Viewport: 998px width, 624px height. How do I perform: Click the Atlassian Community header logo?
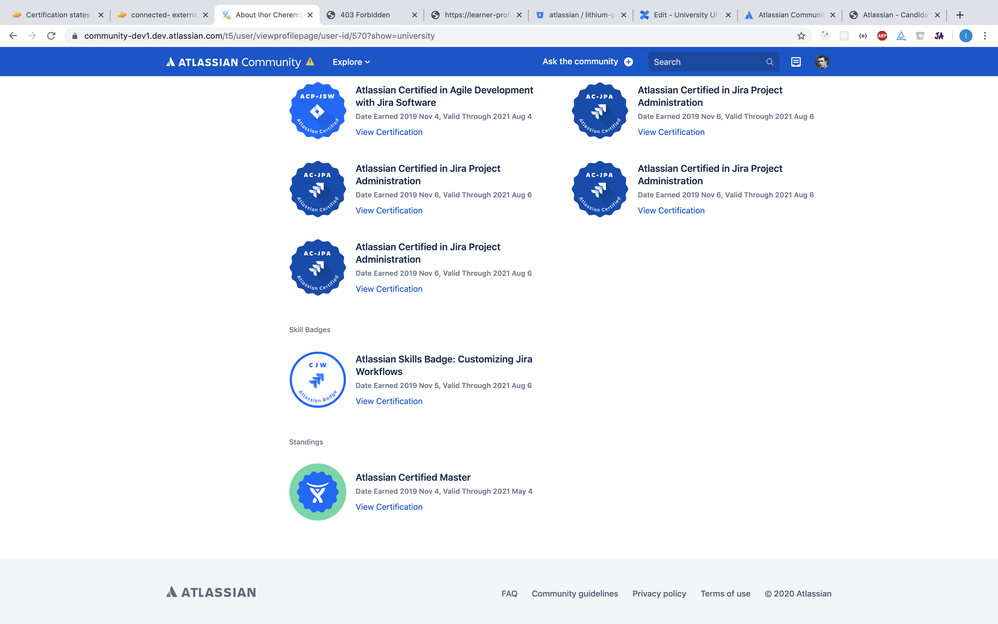(233, 62)
